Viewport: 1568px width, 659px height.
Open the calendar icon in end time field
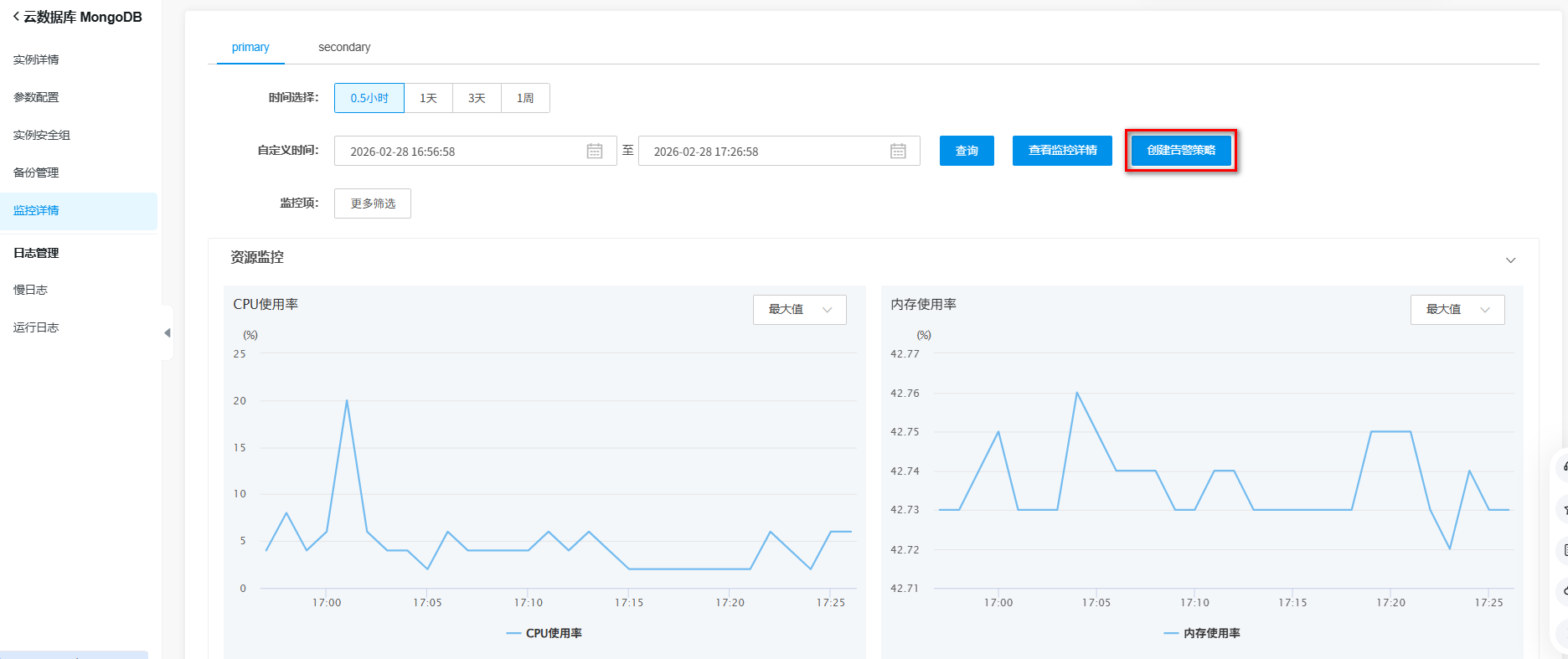point(898,152)
